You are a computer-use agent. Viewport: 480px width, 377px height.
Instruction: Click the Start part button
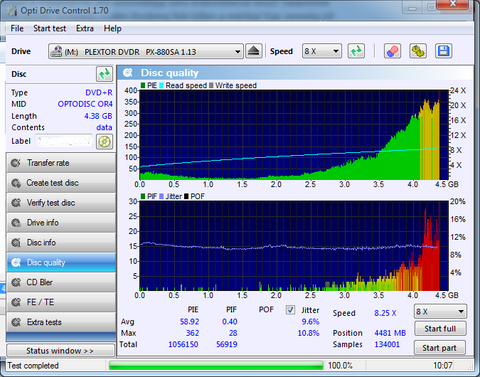(x=439, y=348)
